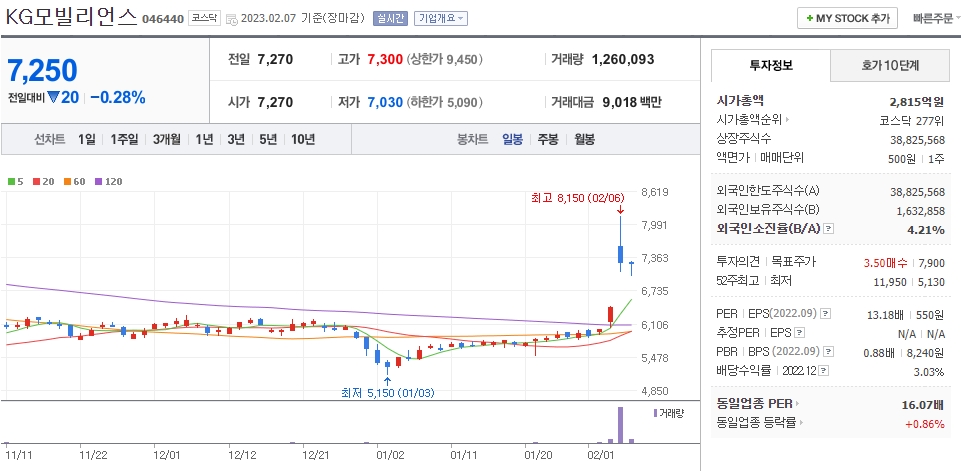Click the 외국인소진율 value 4.21%
Viewport: 961px width, 471px height.
926,229
